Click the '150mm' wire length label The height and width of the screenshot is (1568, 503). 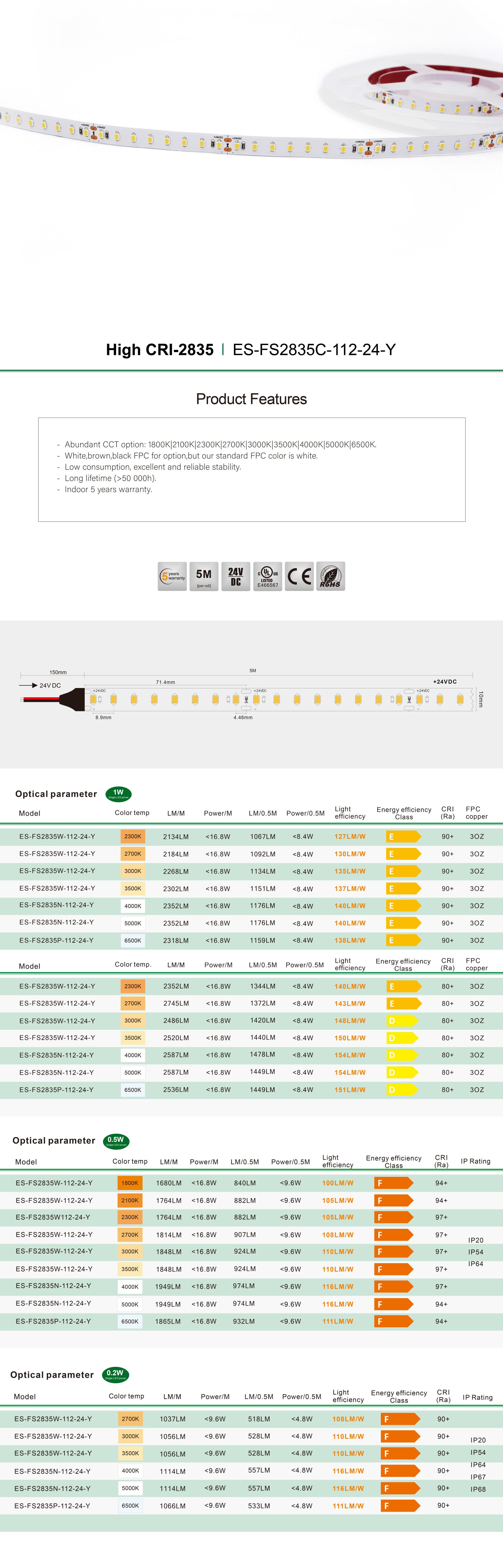[x=58, y=673]
